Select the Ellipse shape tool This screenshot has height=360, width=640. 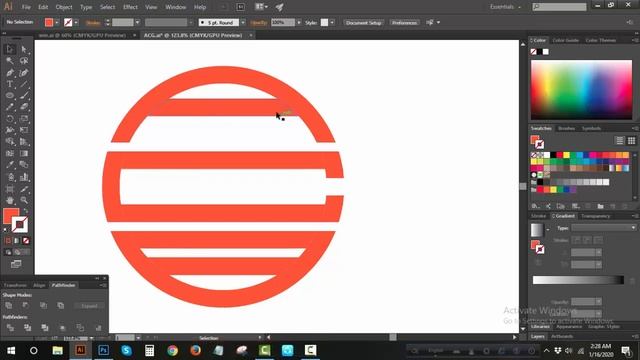coord(10,96)
